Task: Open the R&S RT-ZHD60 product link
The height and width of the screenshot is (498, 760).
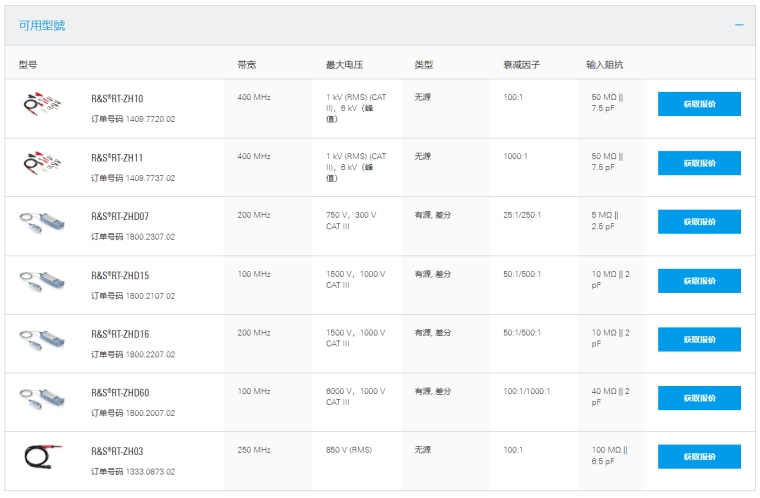Action: [120, 392]
